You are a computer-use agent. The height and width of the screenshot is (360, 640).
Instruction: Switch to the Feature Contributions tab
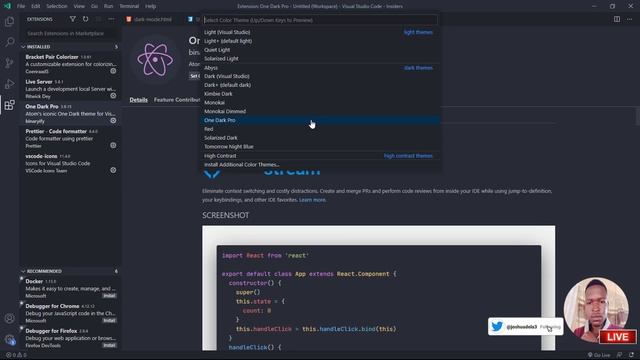pos(177,100)
